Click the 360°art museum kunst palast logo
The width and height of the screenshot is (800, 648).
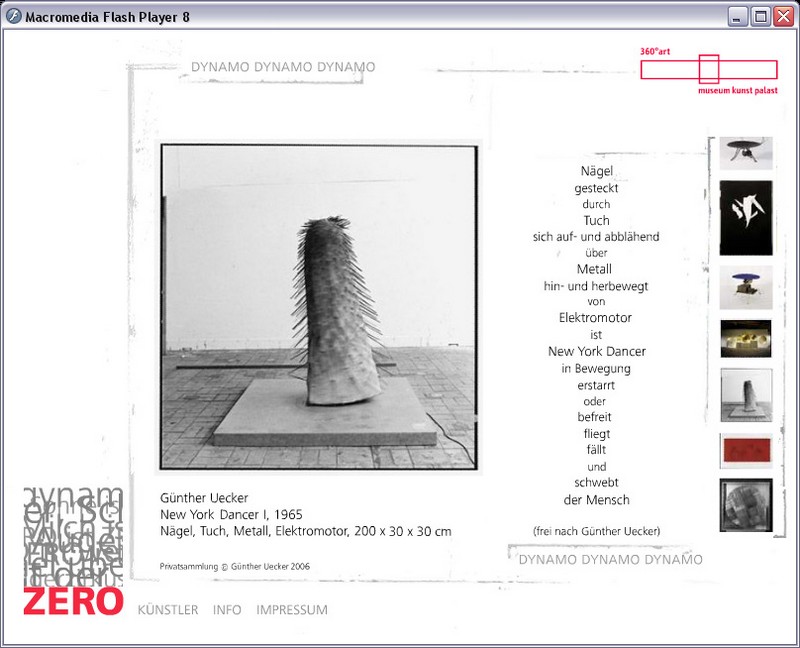[x=708, y=70]
